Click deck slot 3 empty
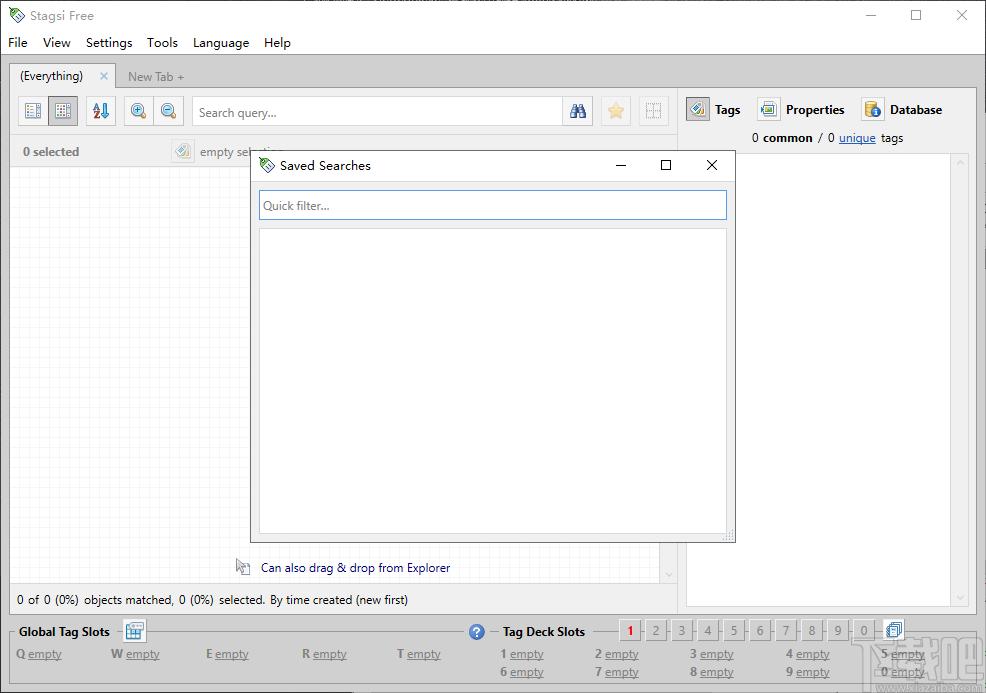This screenshot has height=693, width=986. pyautogui.click(x=712, y=654)
